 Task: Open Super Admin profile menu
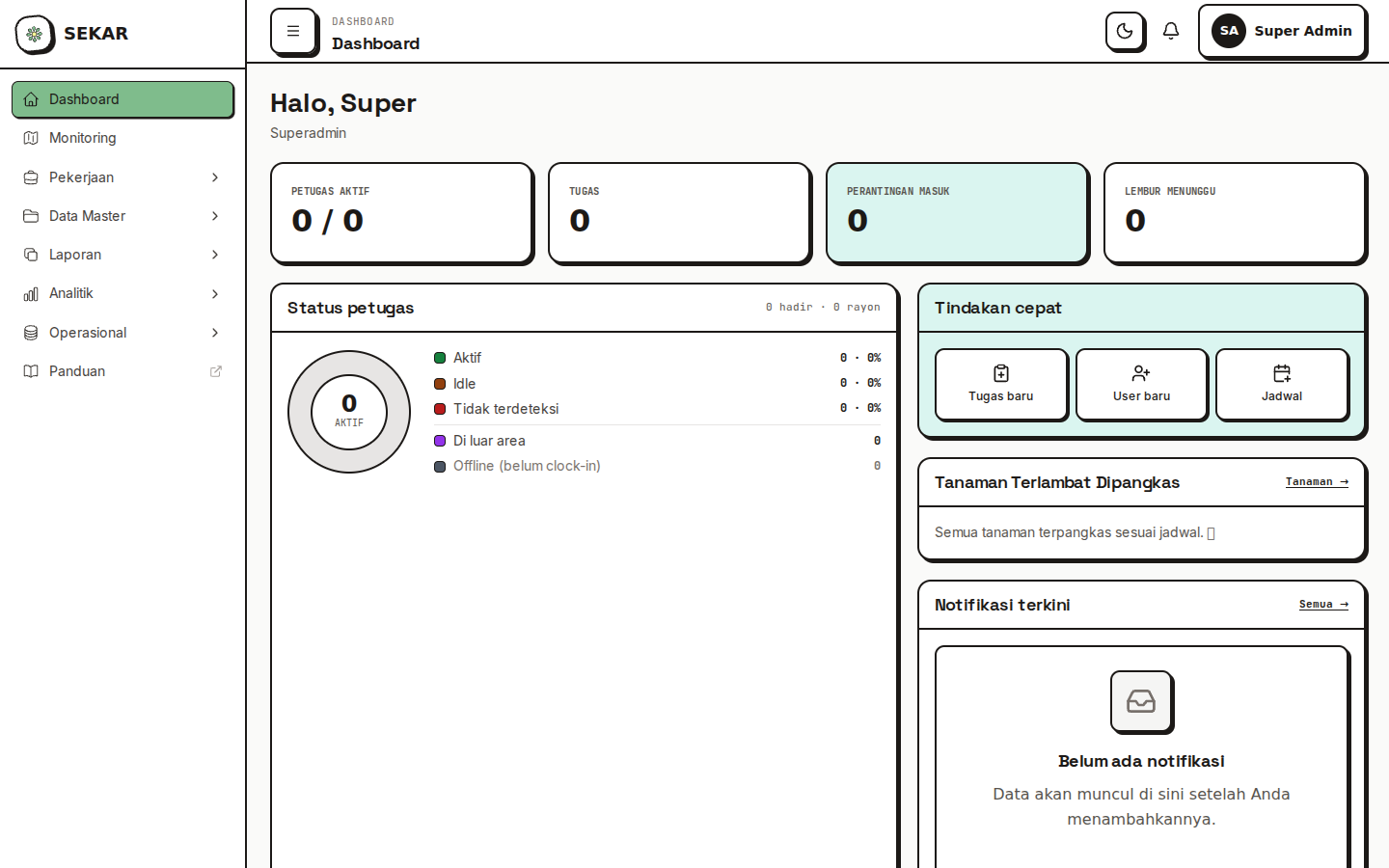pyautogui.click(x=1282, y=31)
